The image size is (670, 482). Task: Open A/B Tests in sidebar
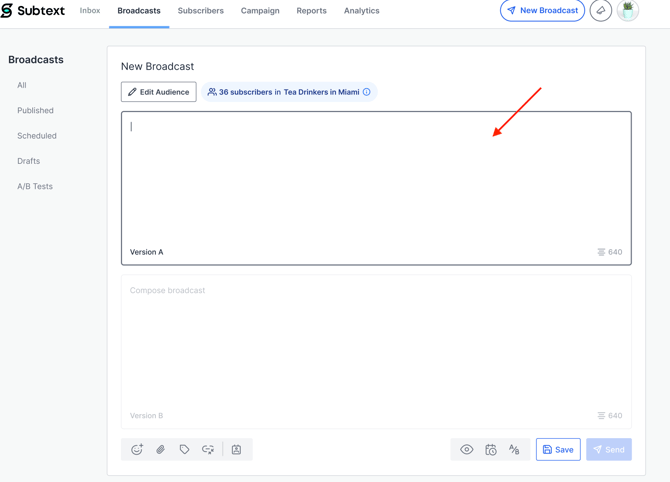35,186
